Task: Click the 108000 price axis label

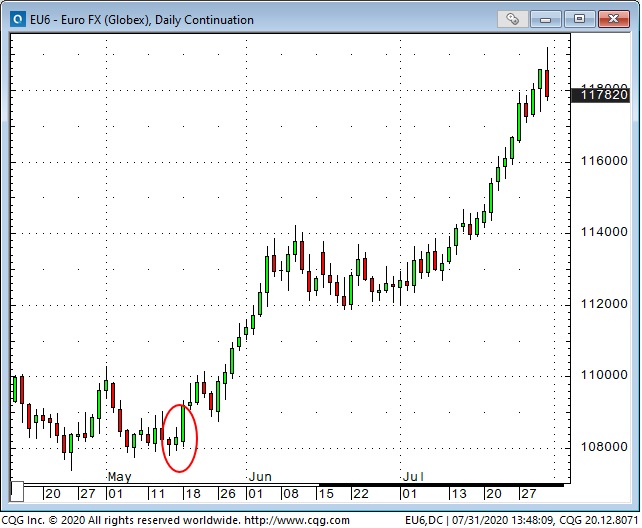Action: pos(604,447)
